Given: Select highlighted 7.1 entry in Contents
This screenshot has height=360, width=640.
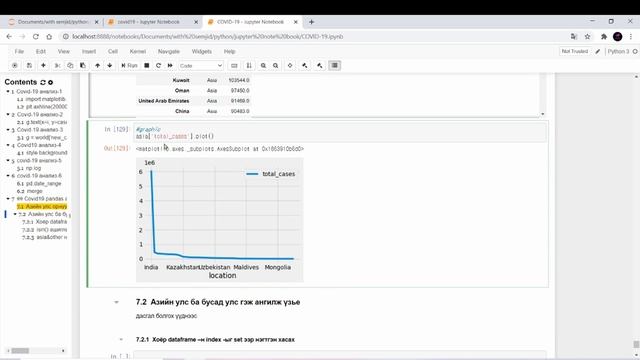Looking at the screenshot, I should coord(42,207).
